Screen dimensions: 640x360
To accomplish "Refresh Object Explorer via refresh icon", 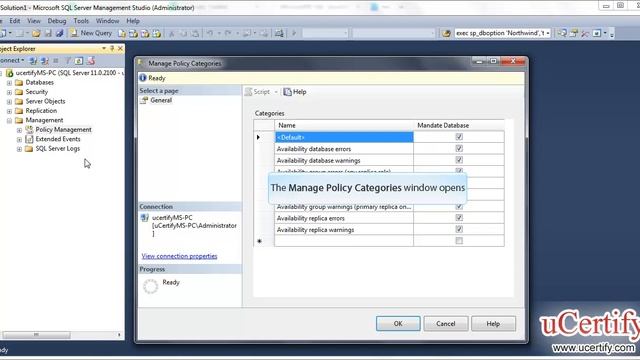I will [79, 60].
